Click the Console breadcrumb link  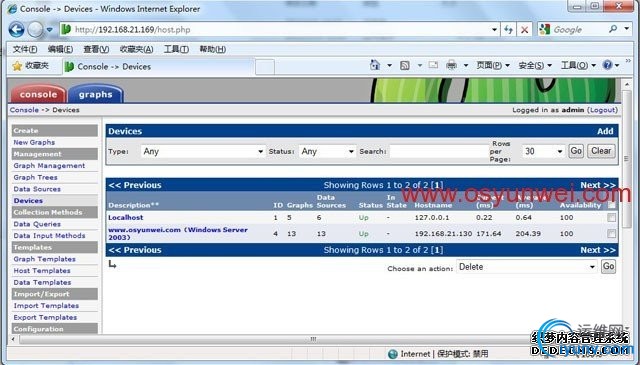(24, 110)
